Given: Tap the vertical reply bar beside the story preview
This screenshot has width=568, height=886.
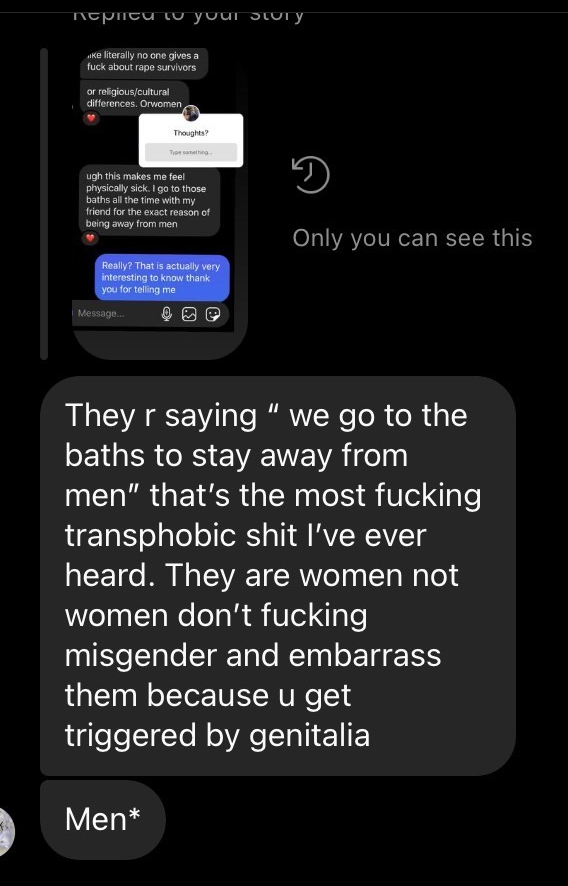Looking at the screenshot, I should coord(44,203).
